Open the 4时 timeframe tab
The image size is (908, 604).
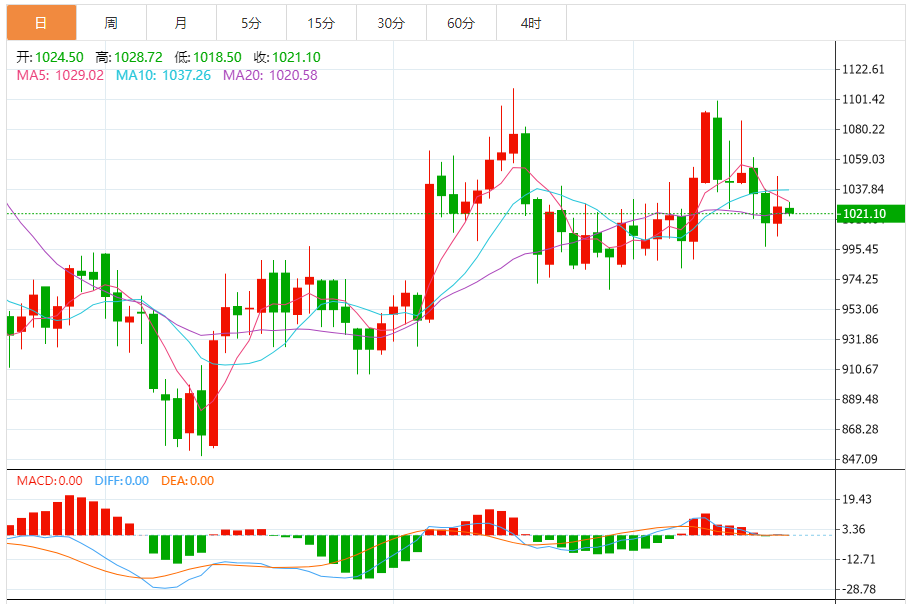click(531, 23)
